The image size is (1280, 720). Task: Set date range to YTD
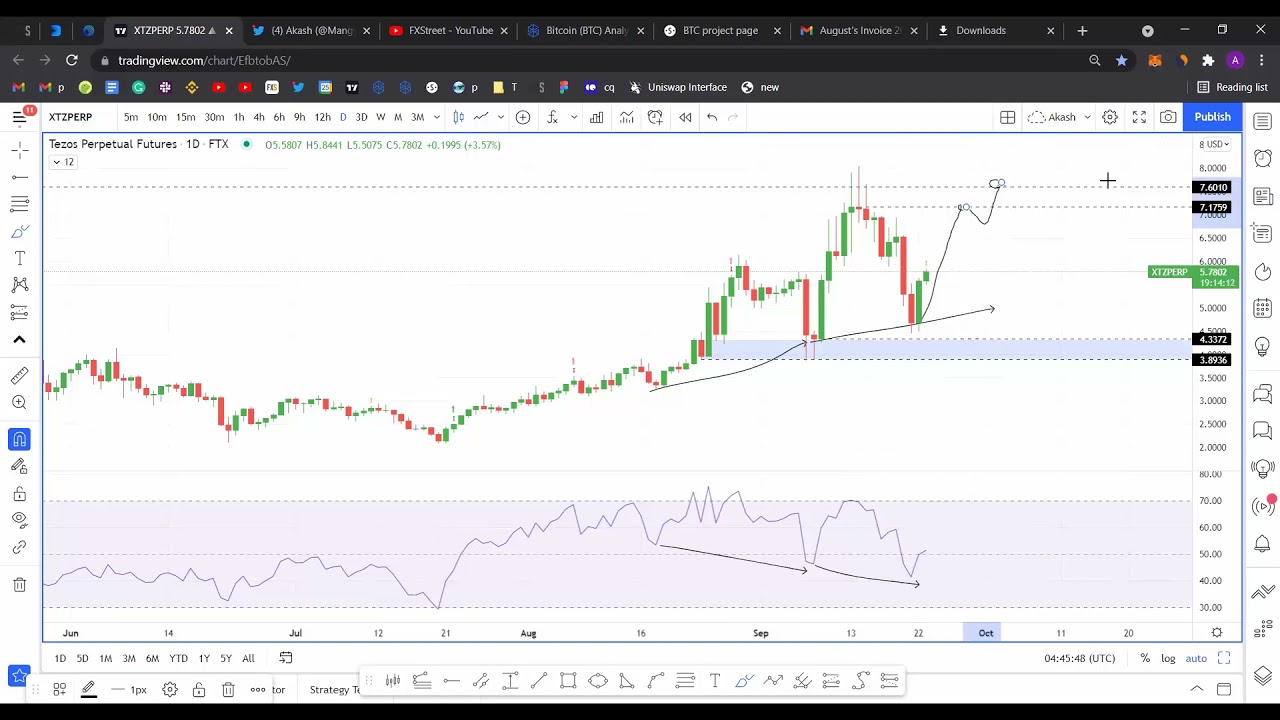coord(178,658)
